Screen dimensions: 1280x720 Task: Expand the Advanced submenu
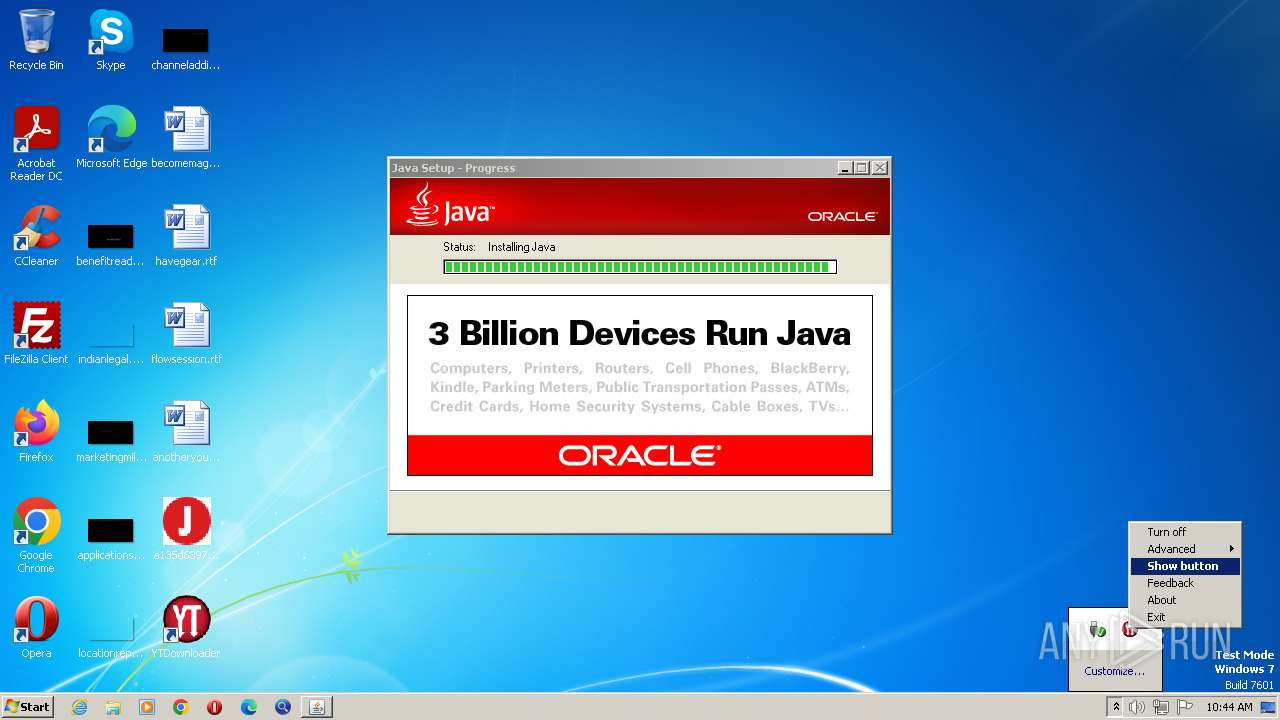click(x=1185, y=549)
